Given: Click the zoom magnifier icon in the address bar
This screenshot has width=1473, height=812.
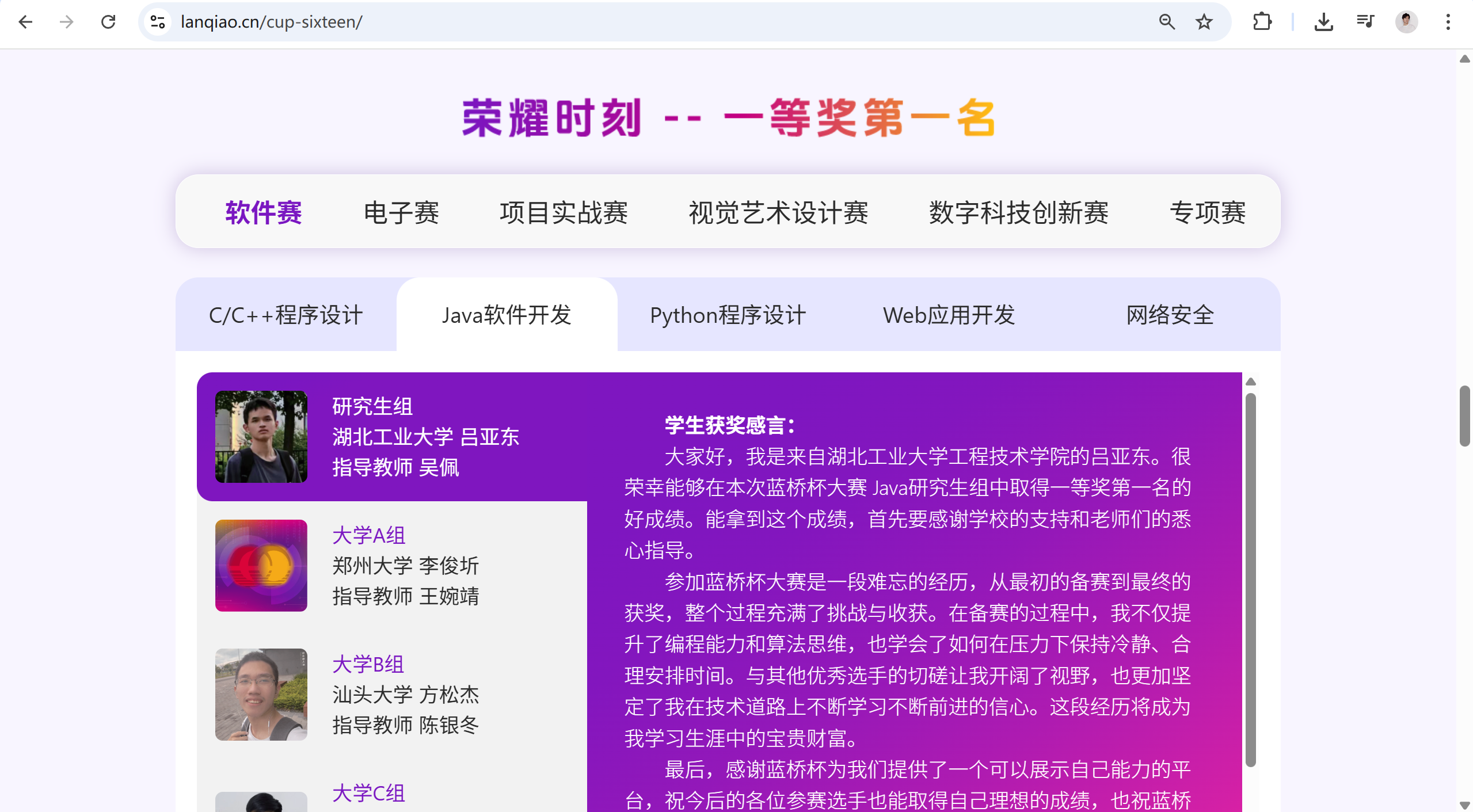Looking at the screenshot, I should [x=1167, y=22].
